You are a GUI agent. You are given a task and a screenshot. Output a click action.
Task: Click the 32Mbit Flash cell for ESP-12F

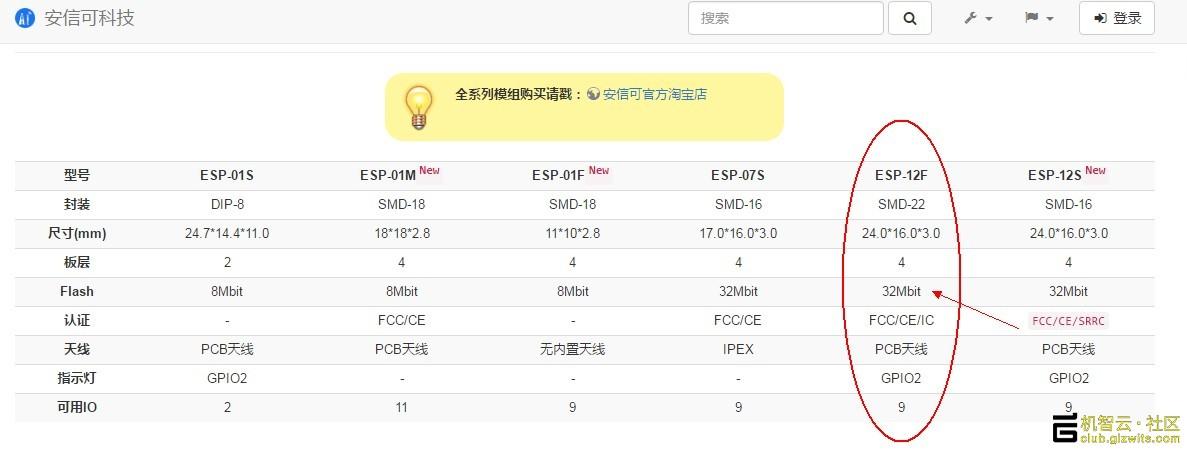[901, 292]
